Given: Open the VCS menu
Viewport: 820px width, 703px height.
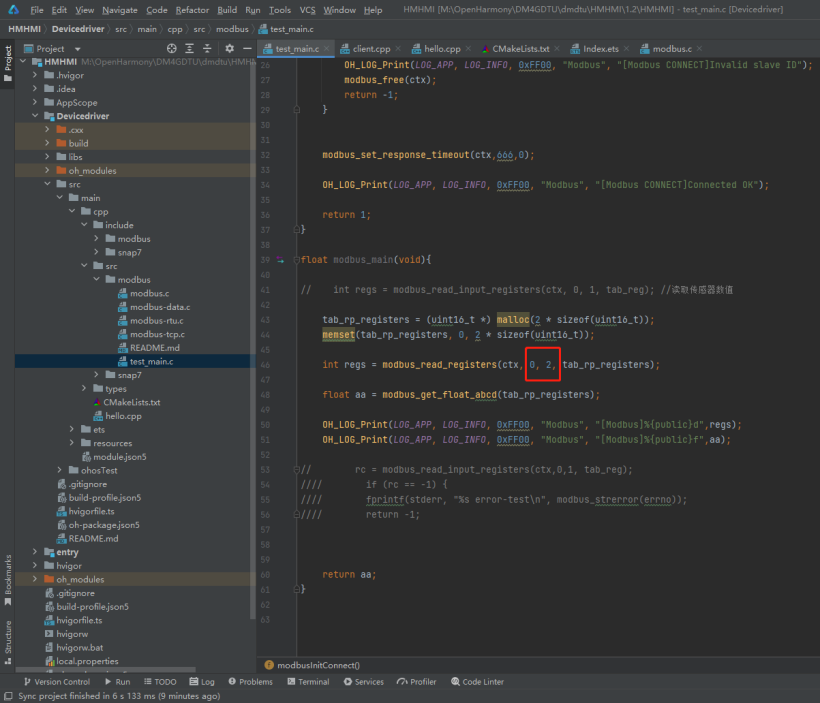Looking at the screenshot, I should (308, 10).
